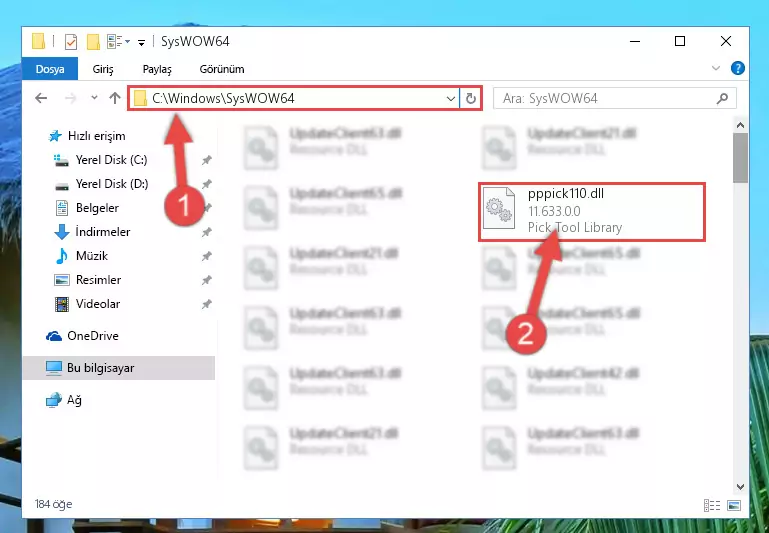
Task: Click the vertical scrollbar thumb
Action: tap(740, 157)
